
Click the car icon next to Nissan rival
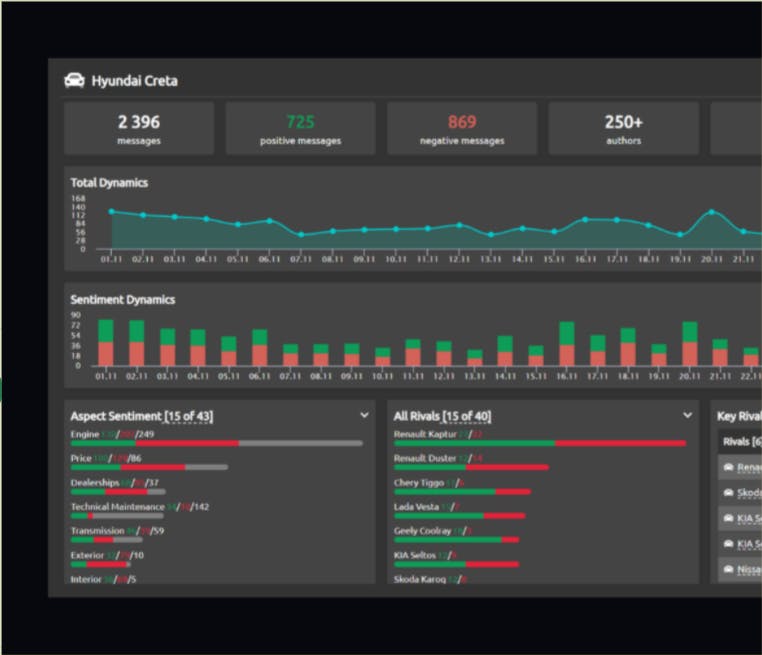click(728, 569)
